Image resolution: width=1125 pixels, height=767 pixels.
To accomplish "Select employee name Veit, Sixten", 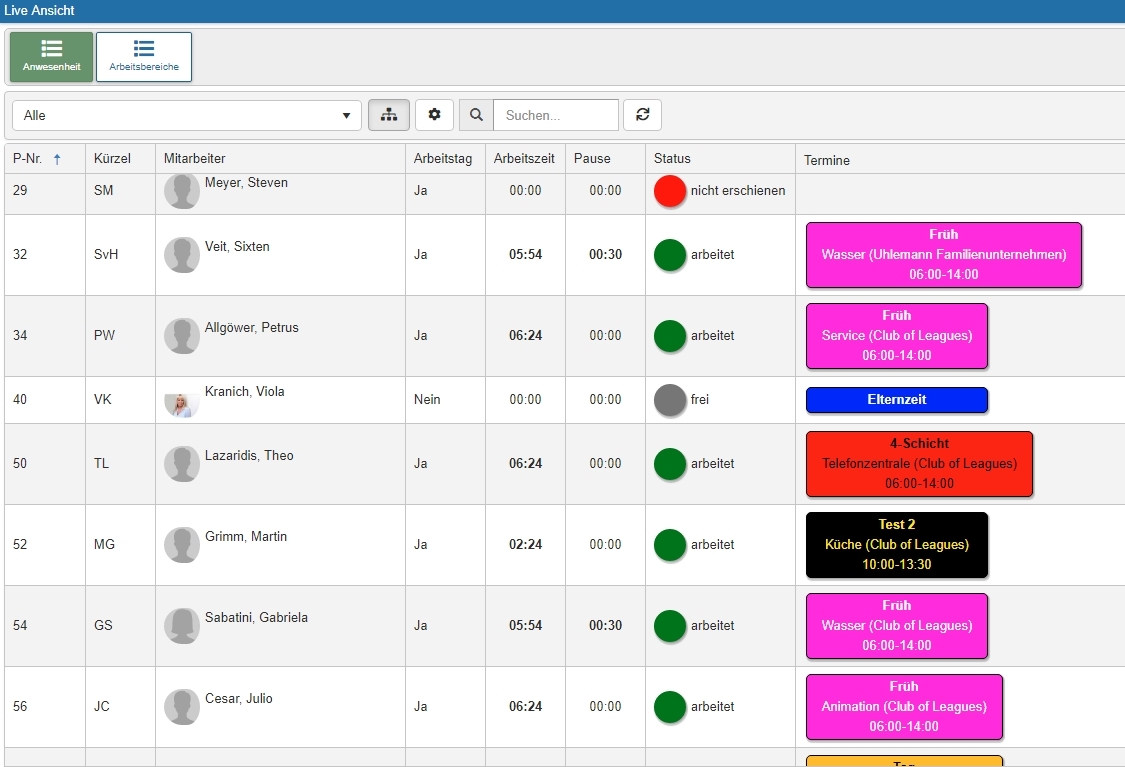I will 237,247.
